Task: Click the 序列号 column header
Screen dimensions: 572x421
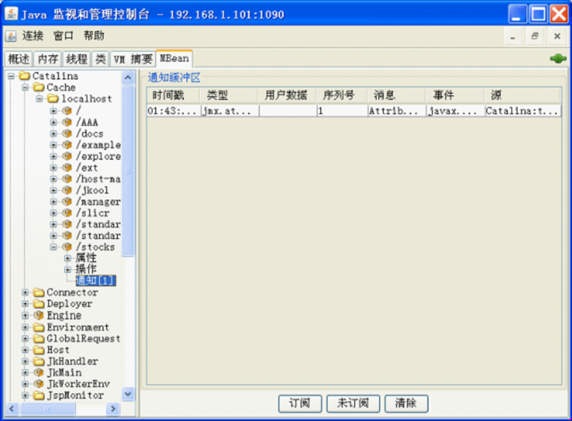Action: point(341,96)
